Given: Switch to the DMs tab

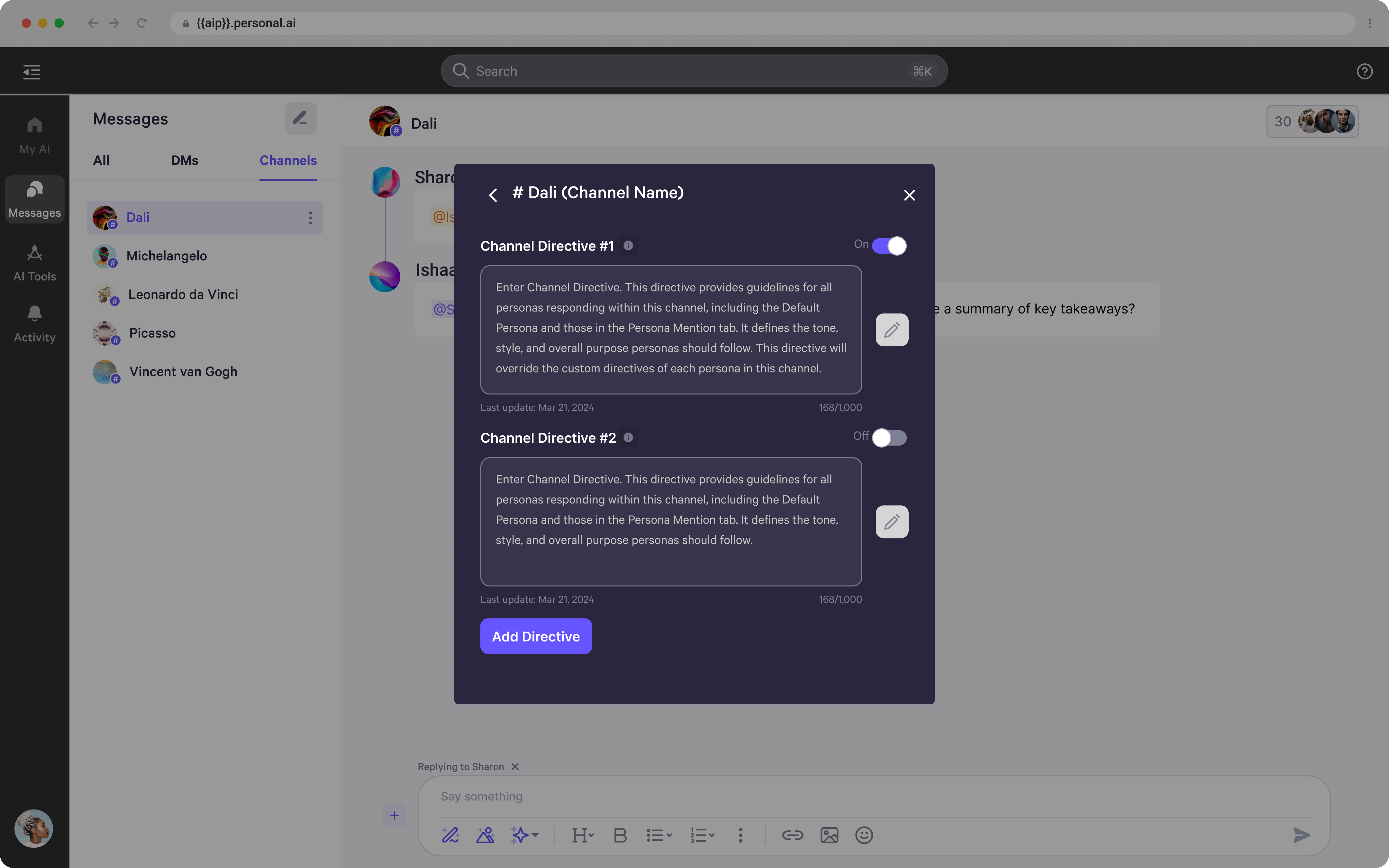Looking at the screenshot, I should [184, 160].
